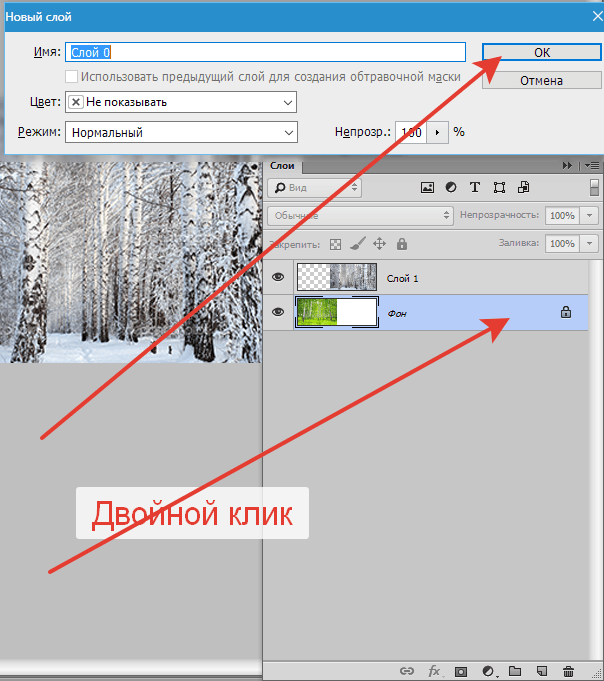Create a new group folder
The width and height of the screenshot is (604, 681).
[x=515, y=671]
